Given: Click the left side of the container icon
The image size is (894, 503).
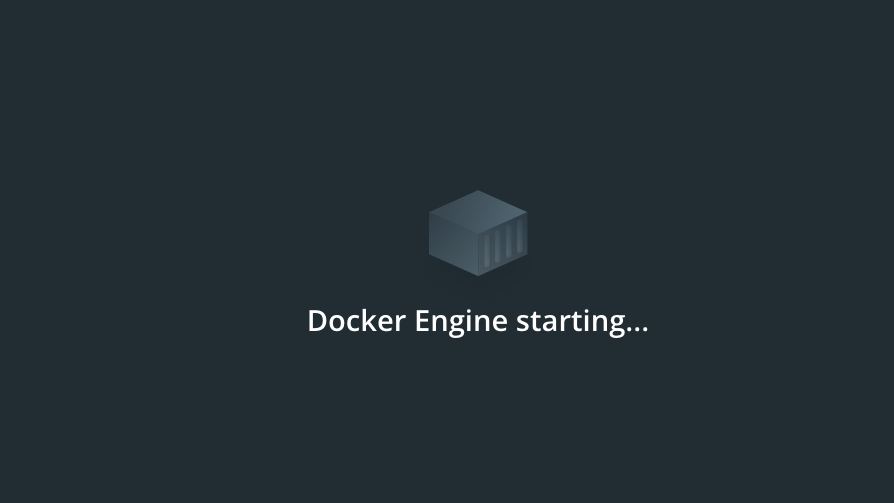Looking at the screenshot, I should point(453,242).
